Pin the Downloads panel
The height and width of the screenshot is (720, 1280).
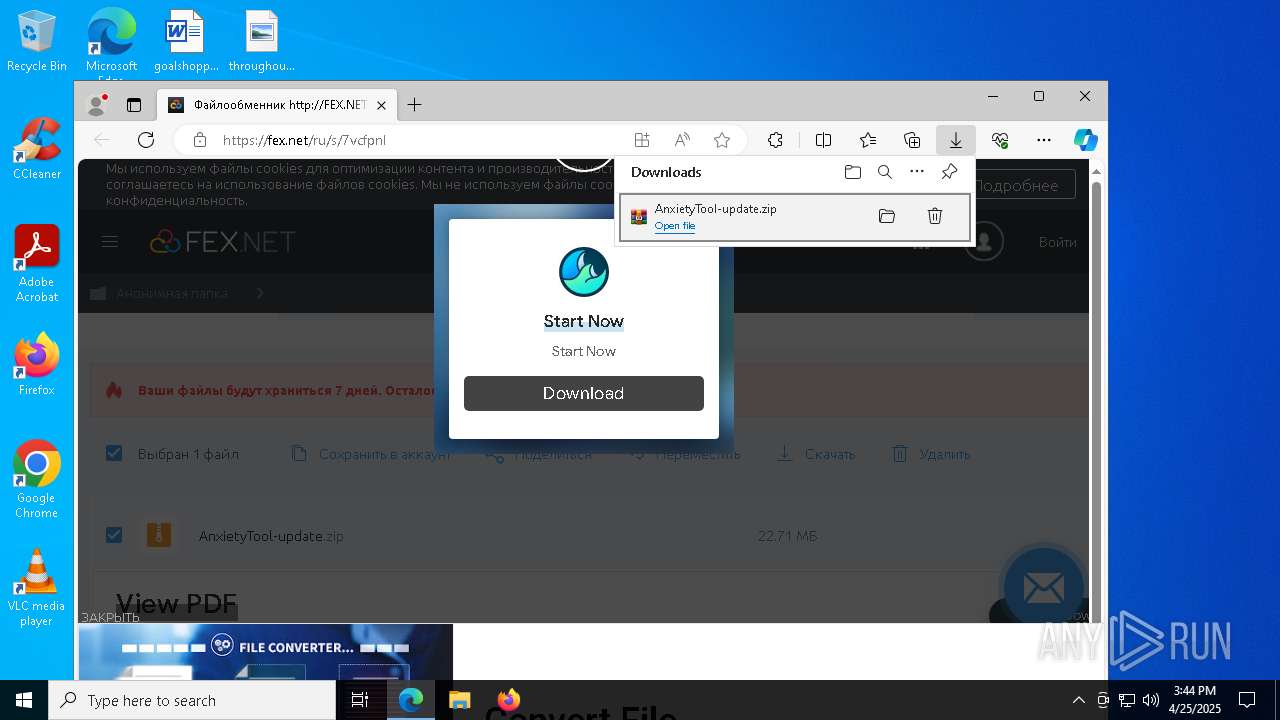pos(949,172)
